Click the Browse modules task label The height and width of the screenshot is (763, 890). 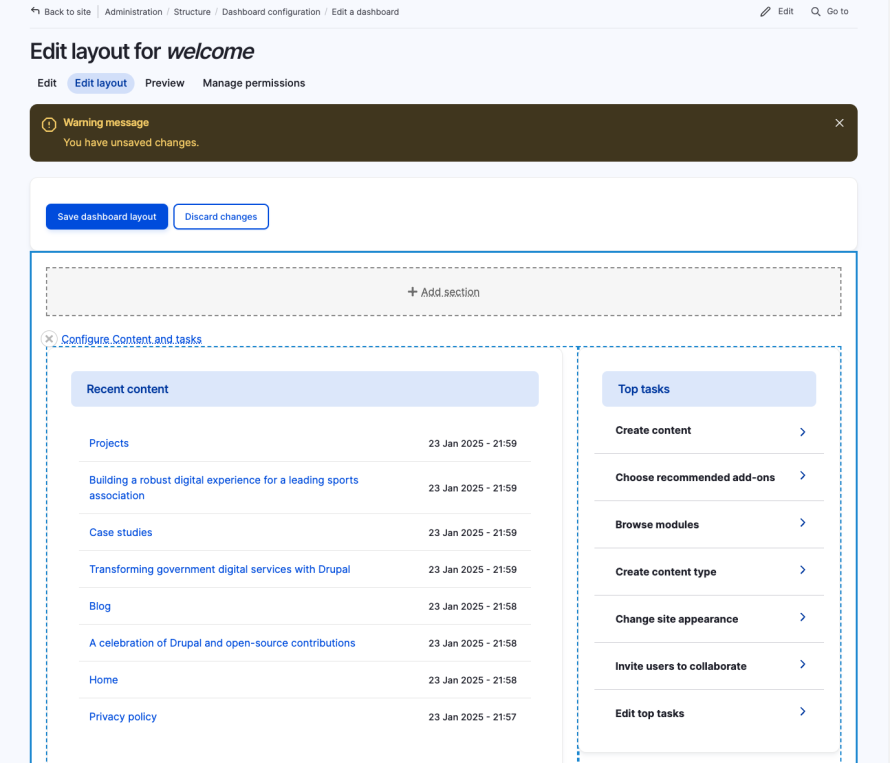(x=657, y=525)
